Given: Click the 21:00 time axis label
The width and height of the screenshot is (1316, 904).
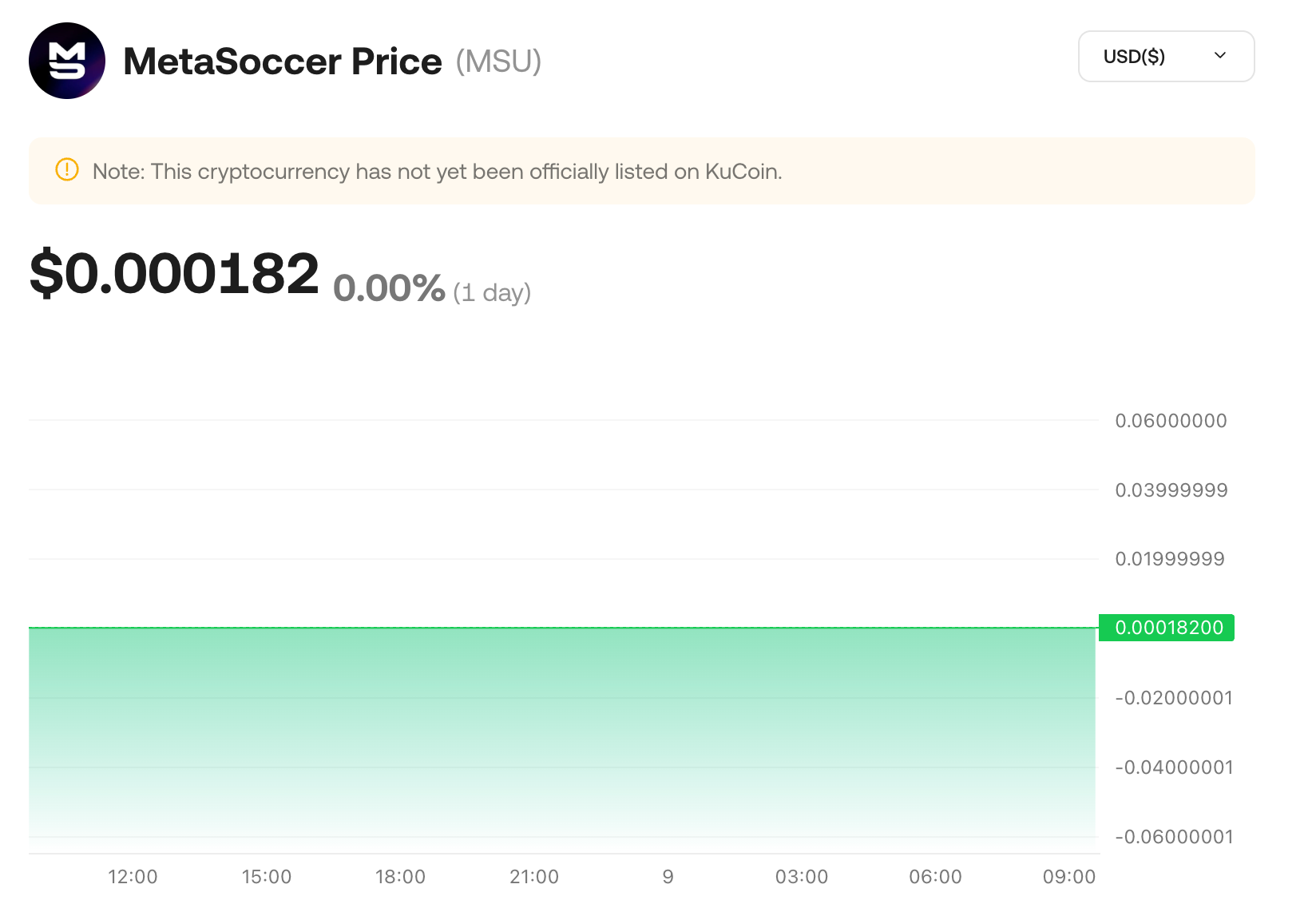Looking at the screenshot, I should click(x=534, y=877).
